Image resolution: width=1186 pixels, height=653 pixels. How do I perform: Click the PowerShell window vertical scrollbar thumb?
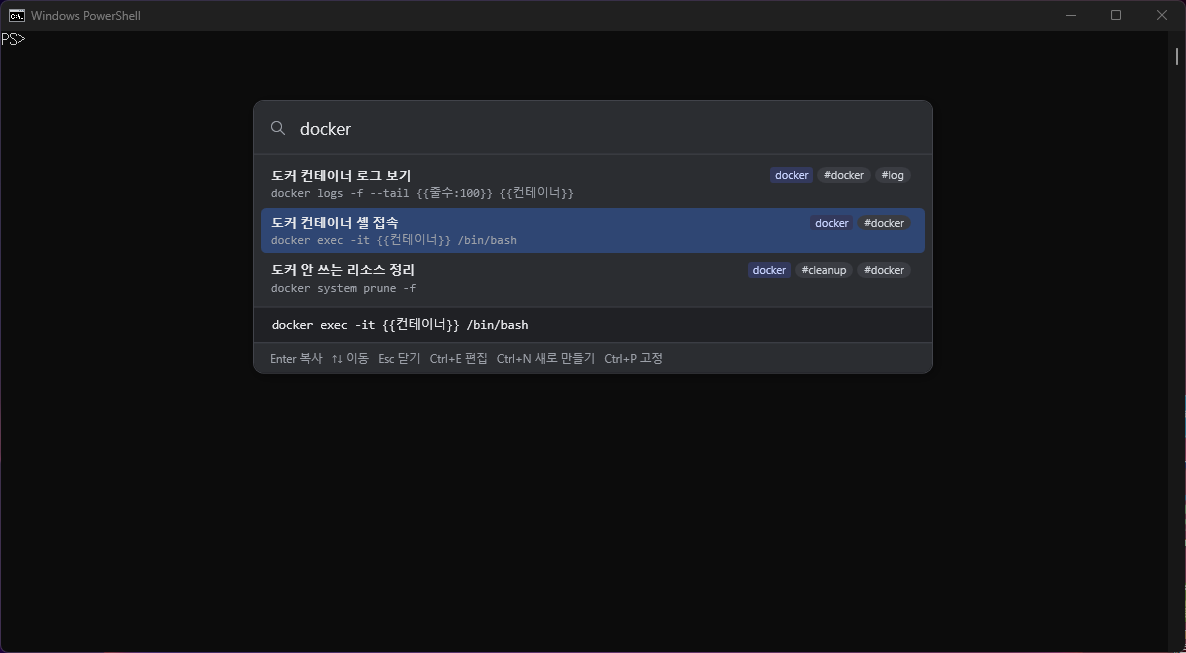point(1177,56)
